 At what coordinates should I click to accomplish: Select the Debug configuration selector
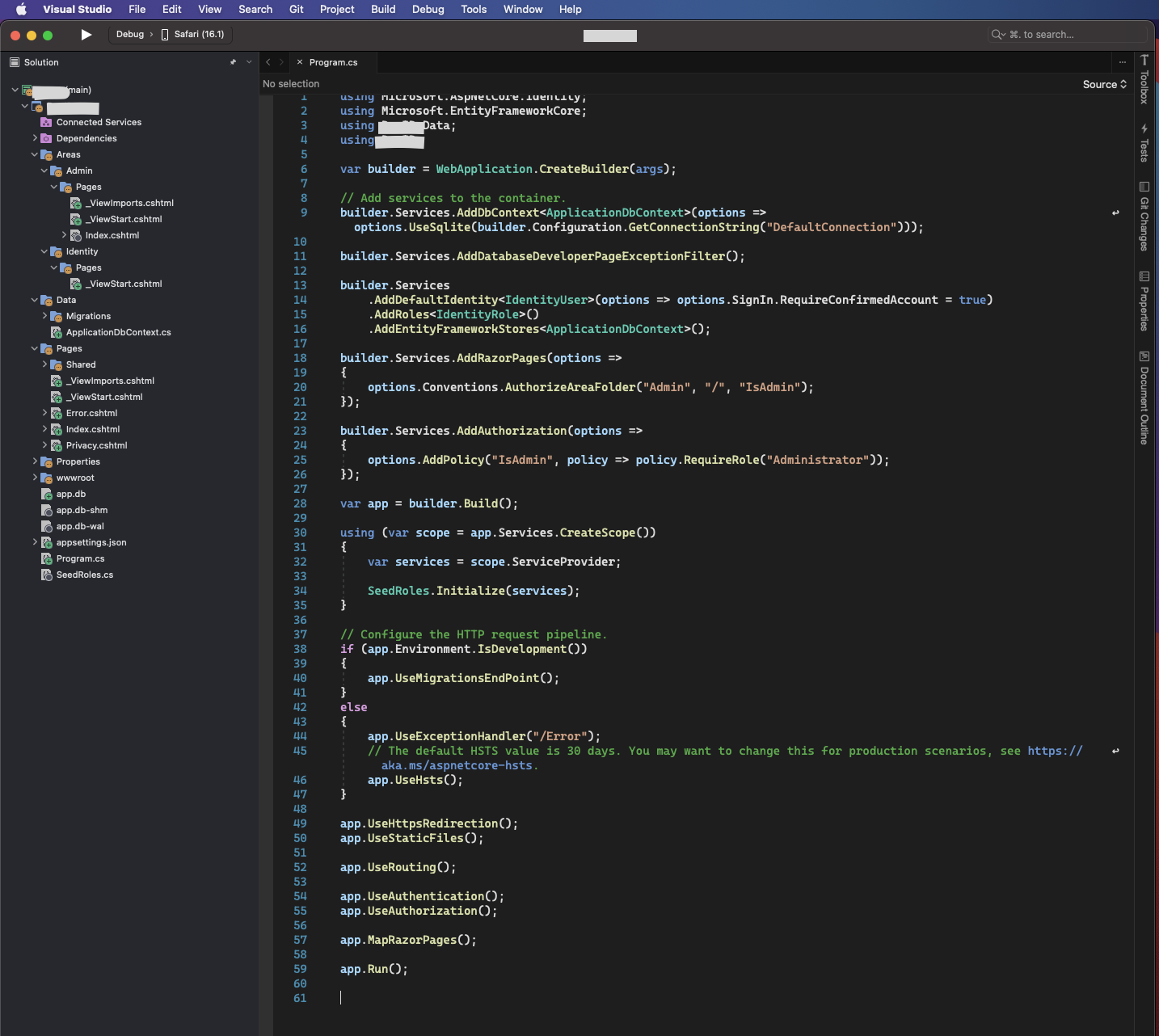tap(130, 35)
